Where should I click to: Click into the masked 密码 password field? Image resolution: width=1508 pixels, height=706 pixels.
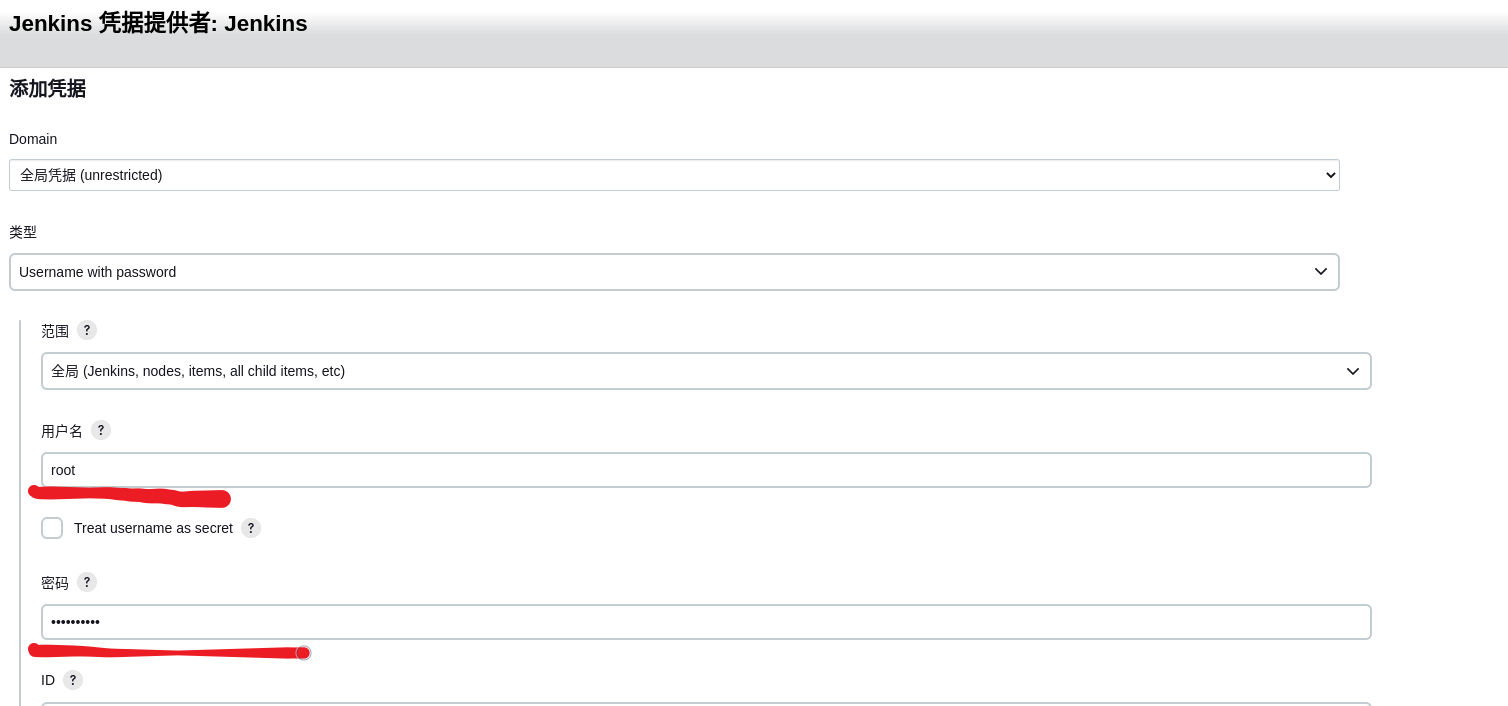tap(706, 622)
